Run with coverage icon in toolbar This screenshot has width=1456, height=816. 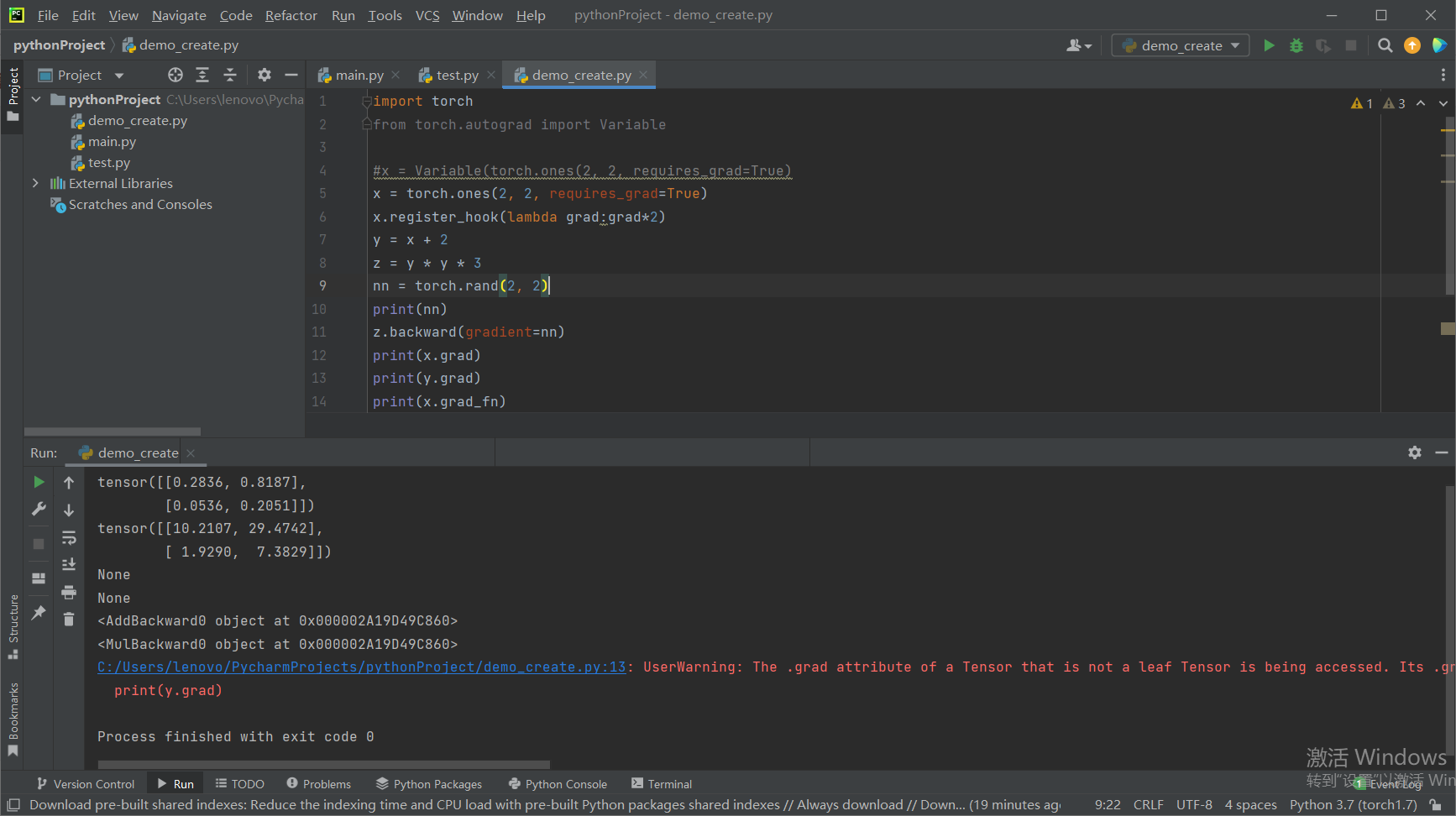pos(1323,45)
